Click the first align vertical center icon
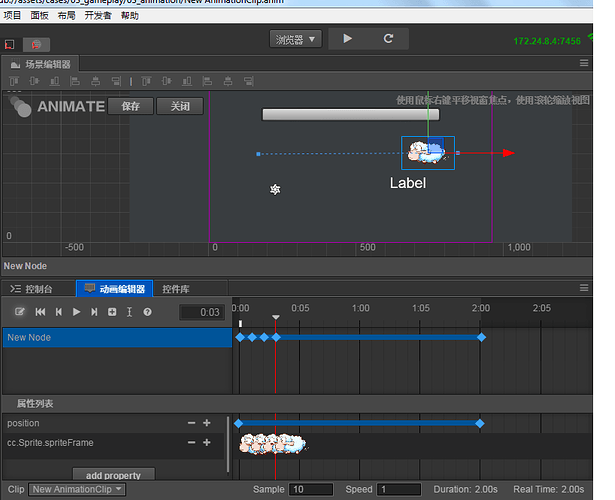The width and height of the screenshot is (615, 500). 34,81
